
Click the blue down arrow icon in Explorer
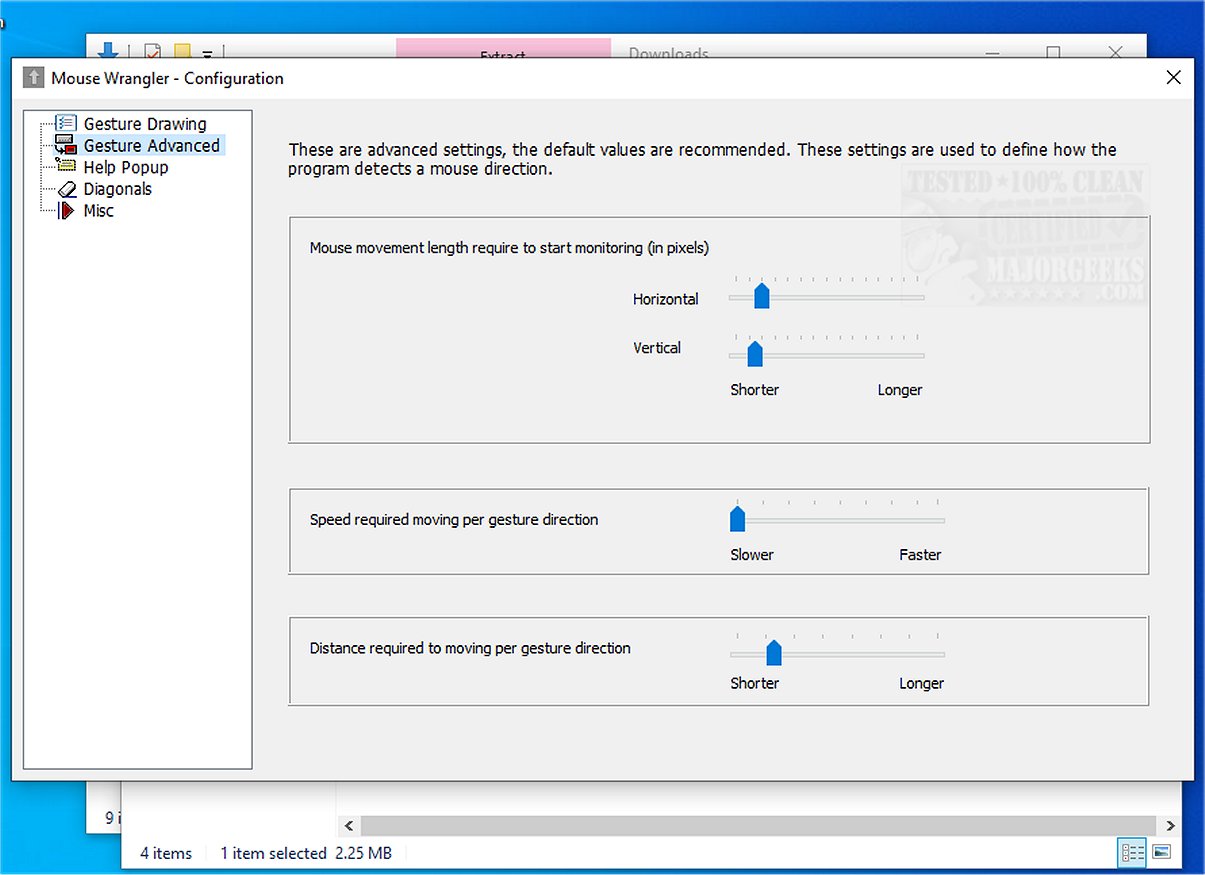(108, 50)
